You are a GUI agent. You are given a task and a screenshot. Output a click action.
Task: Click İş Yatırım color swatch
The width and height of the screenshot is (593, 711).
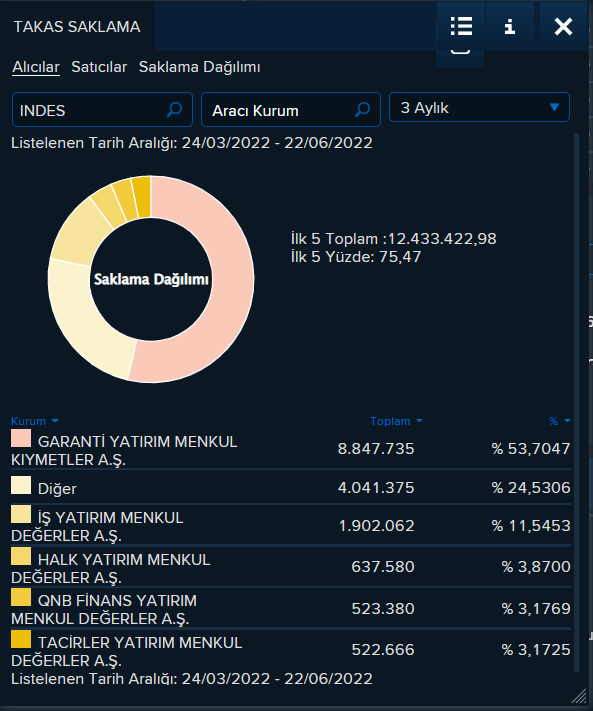click(x=21, y=514)
